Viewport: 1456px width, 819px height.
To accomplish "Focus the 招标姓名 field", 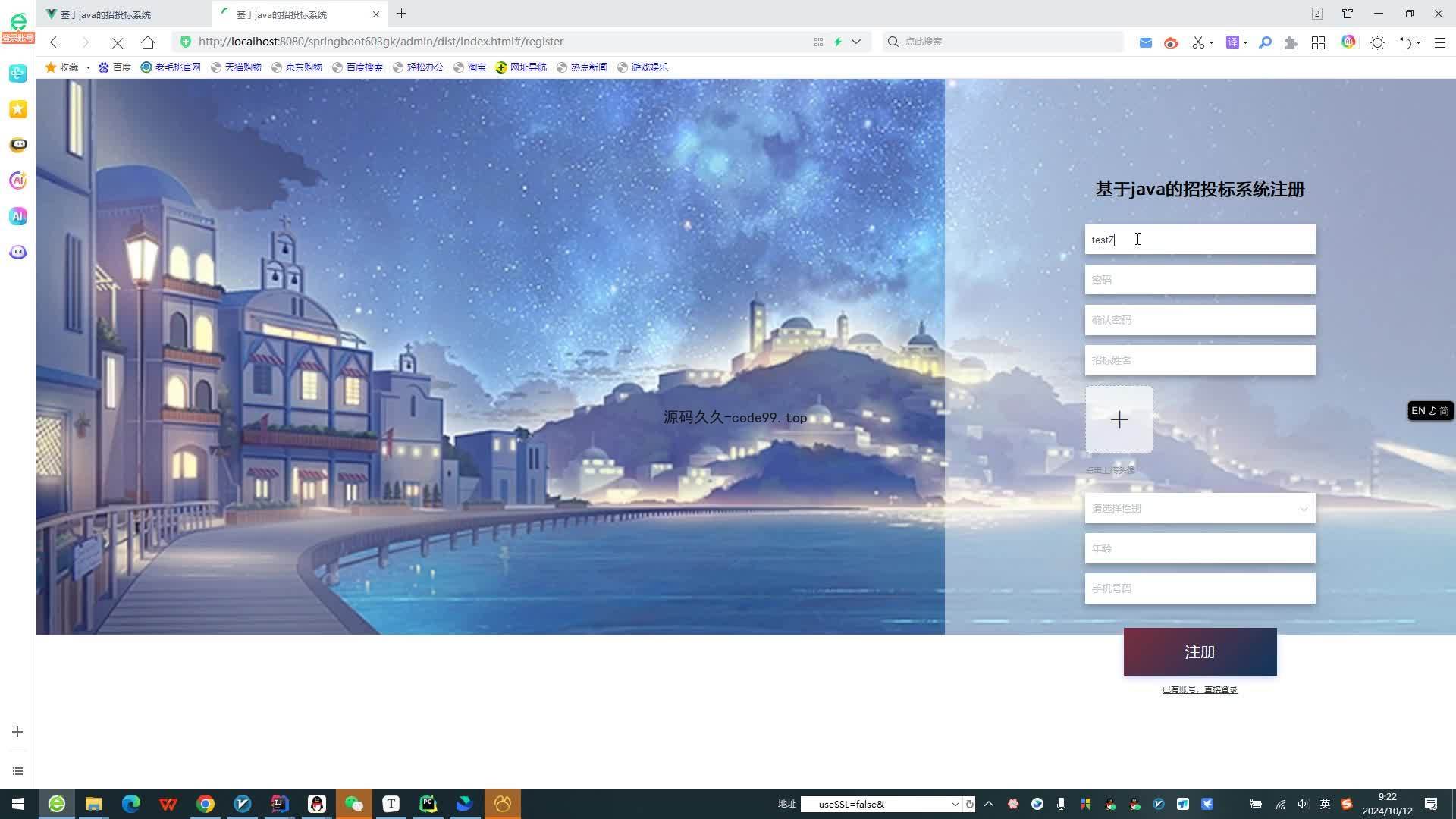I will (1200, 360).
